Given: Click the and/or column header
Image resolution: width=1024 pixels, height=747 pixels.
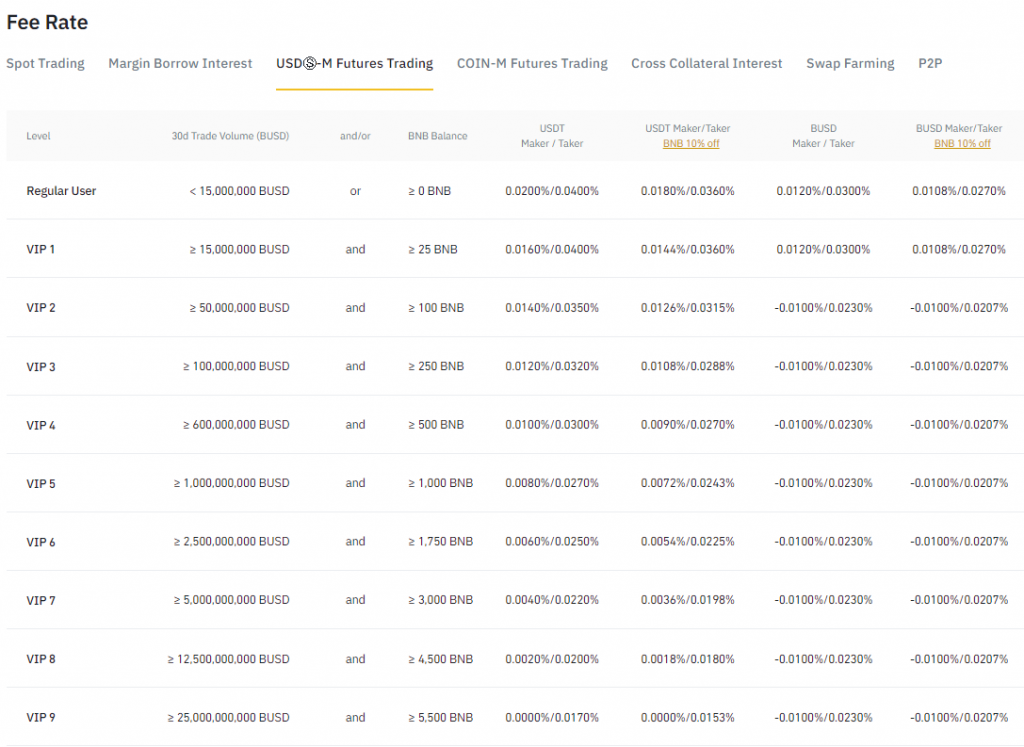Looking at the screenshot, I should pyautogui.click(x=355, y=136).
